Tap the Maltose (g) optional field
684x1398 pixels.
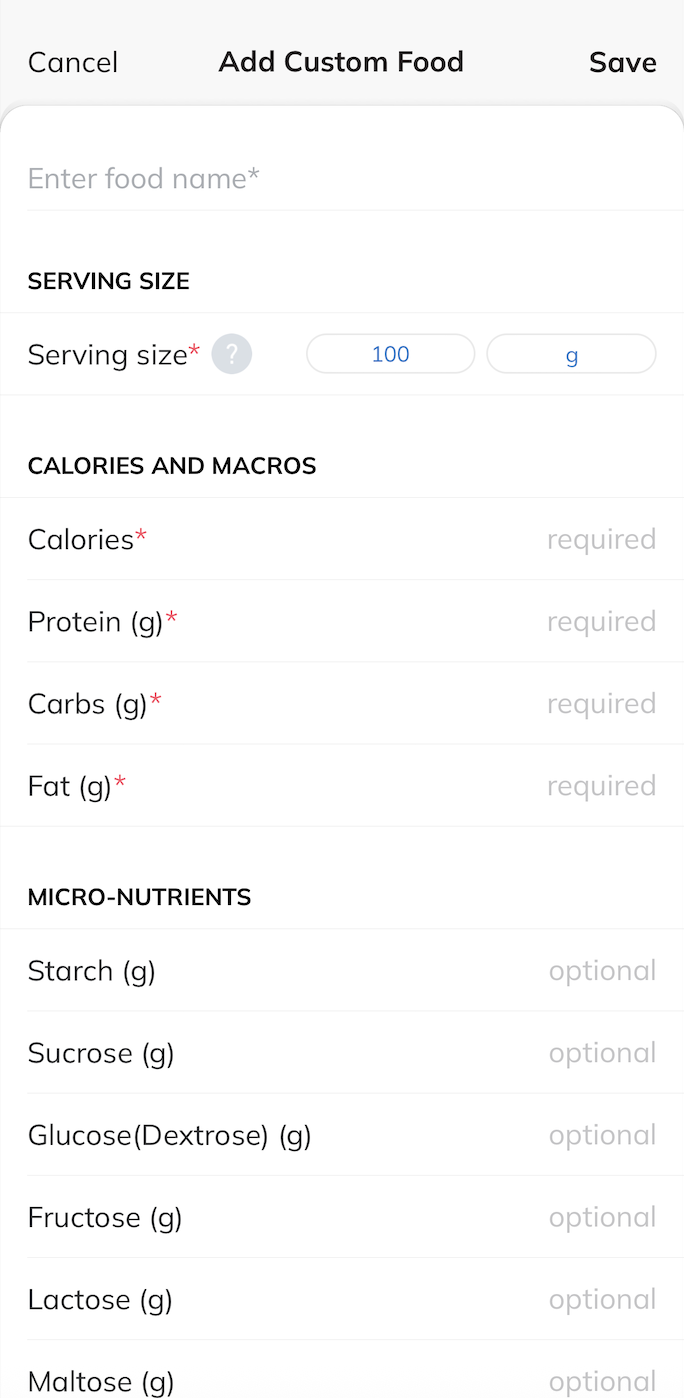[601, 1381]
